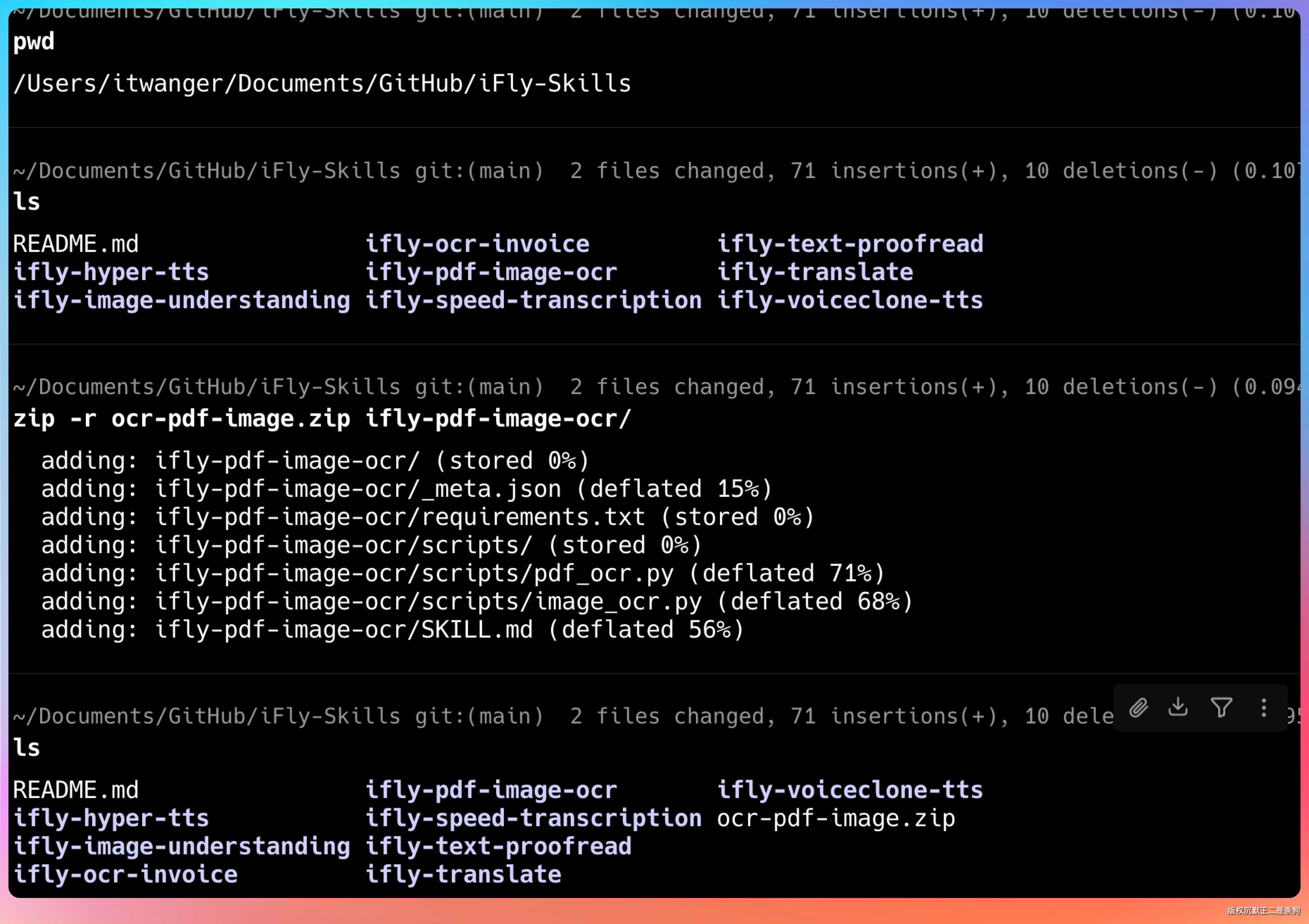Click the Chinese watermark text at bottom corner
This screenshot has height=924, width=1309.
tap(1263, 911)
